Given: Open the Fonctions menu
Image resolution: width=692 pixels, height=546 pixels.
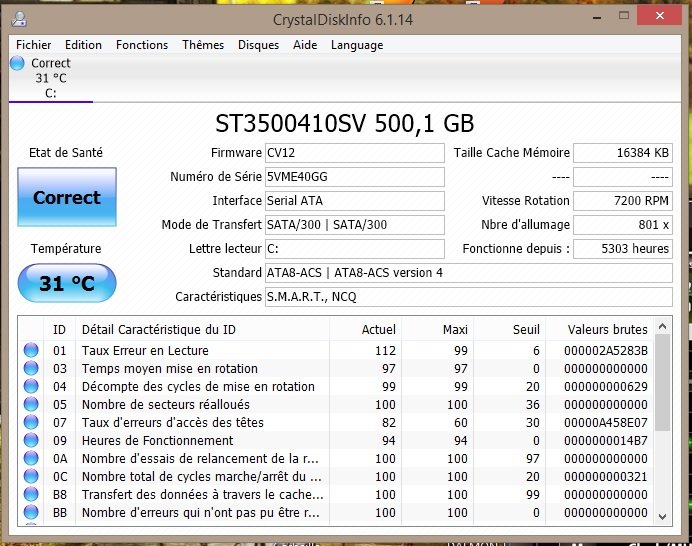Looking at the screenshot, I should coord(142,45).
